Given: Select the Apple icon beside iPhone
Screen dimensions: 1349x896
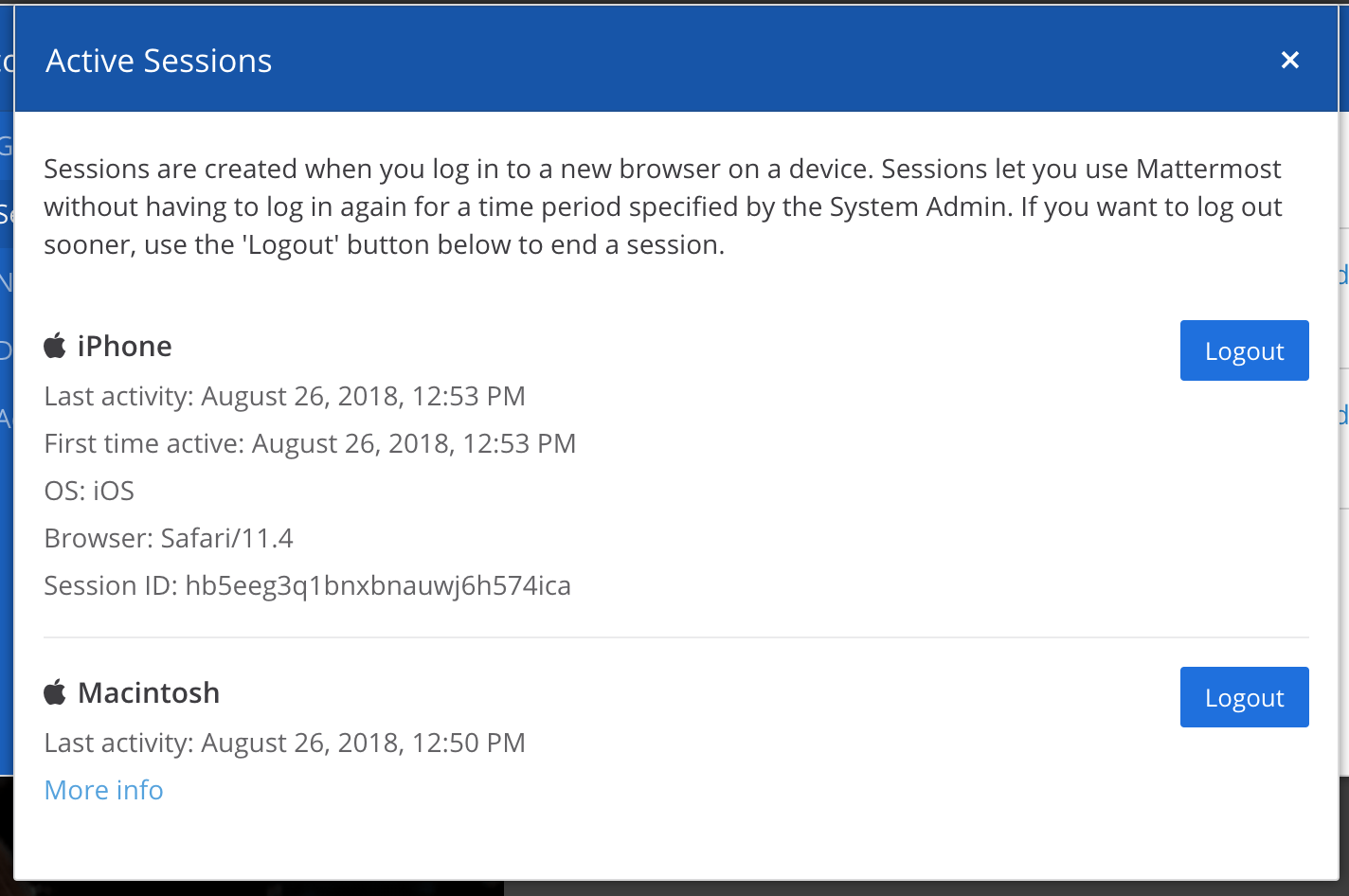Looking at the screenshot, I should 54,346.
